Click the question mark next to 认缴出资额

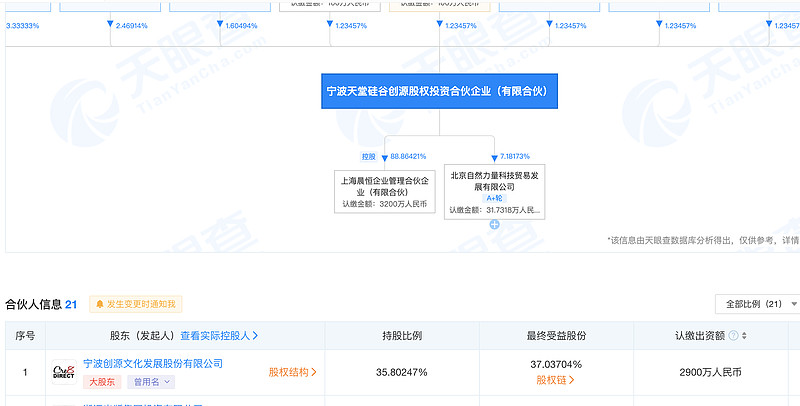(x=733, y=336)
